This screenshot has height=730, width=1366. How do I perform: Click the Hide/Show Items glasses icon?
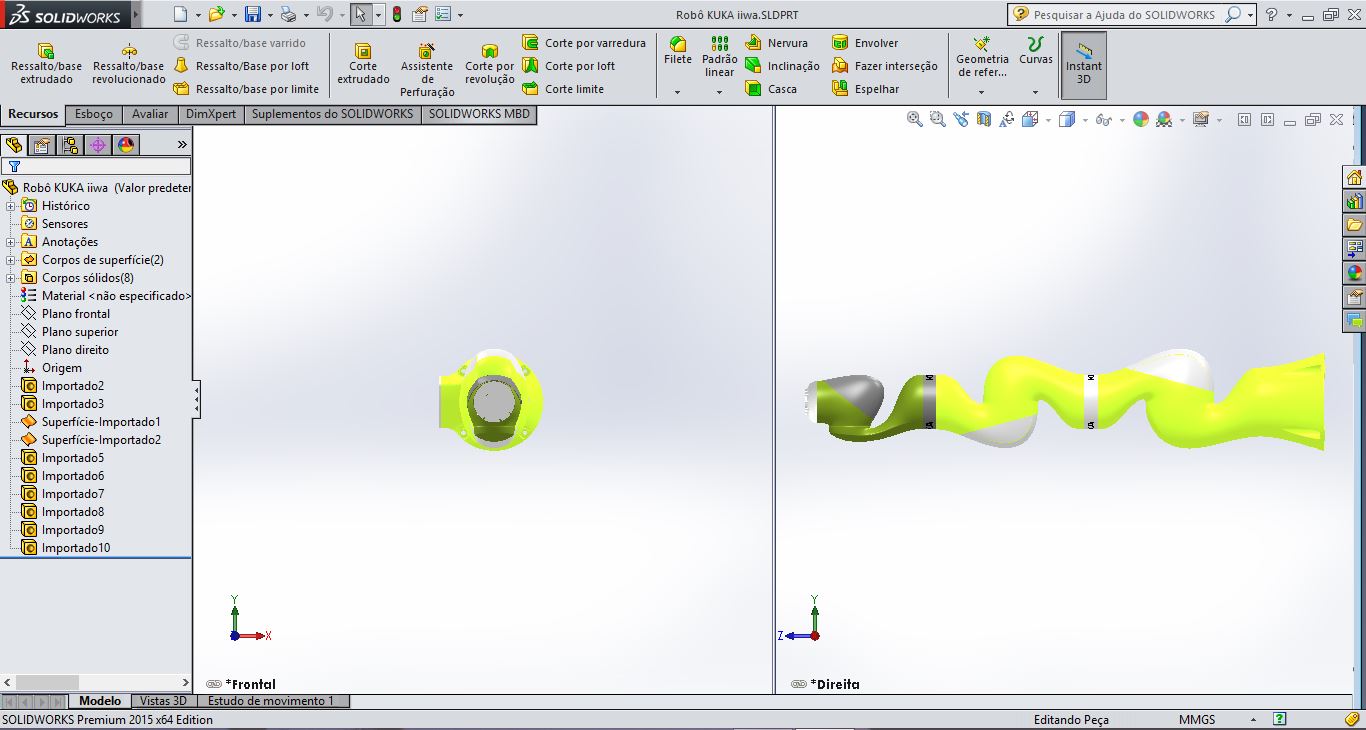pos(1102,119)
